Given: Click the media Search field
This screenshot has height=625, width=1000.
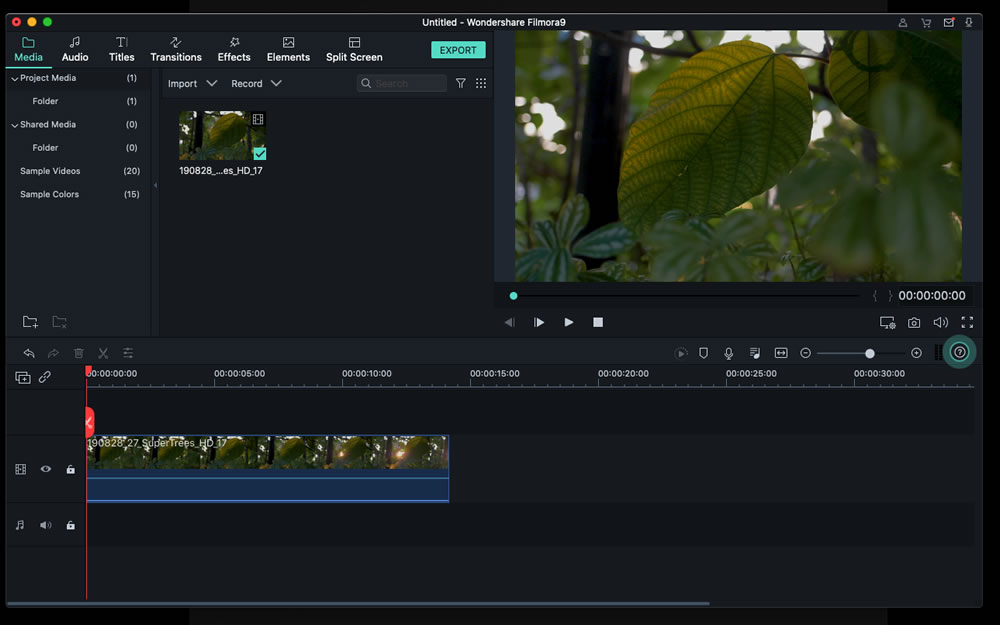Looking at the screenshot, I should coord(402,84).
